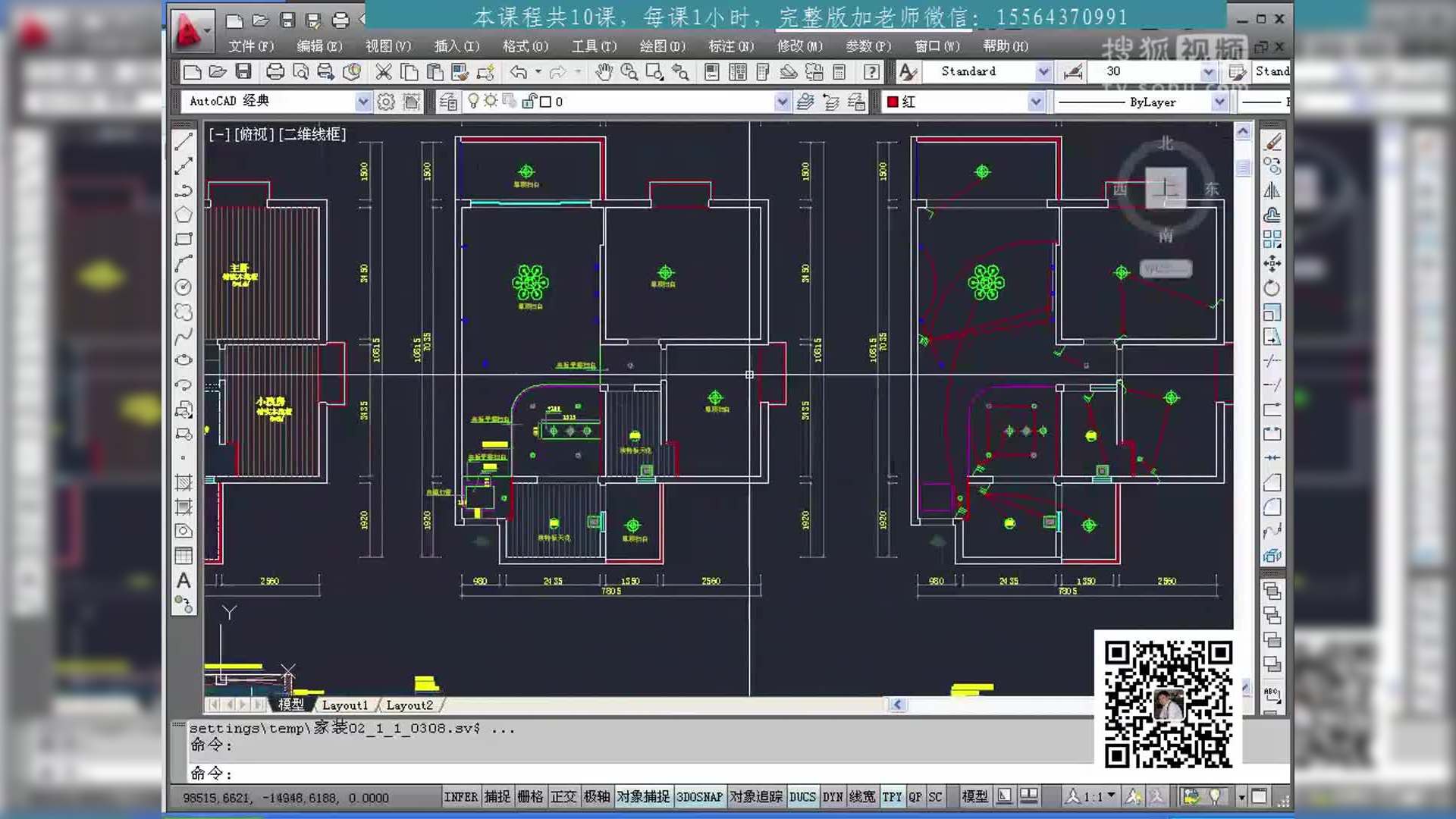This screenshot has width=1456, height=819.
Task: Switch to the Layout1 tab
Action: click(x=346, y=704)
